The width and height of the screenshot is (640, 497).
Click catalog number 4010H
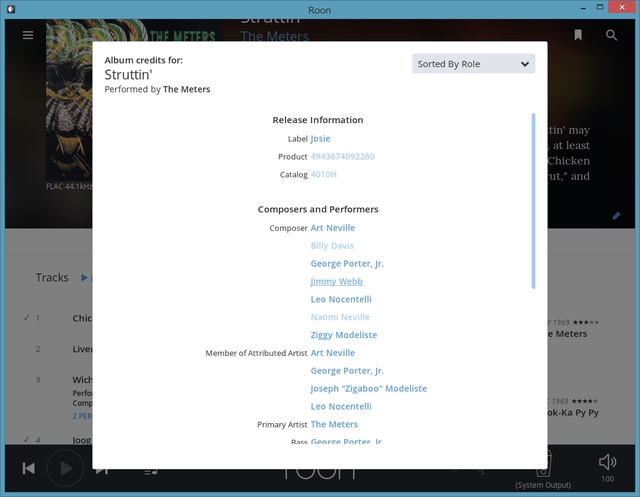tap(323, 175)
